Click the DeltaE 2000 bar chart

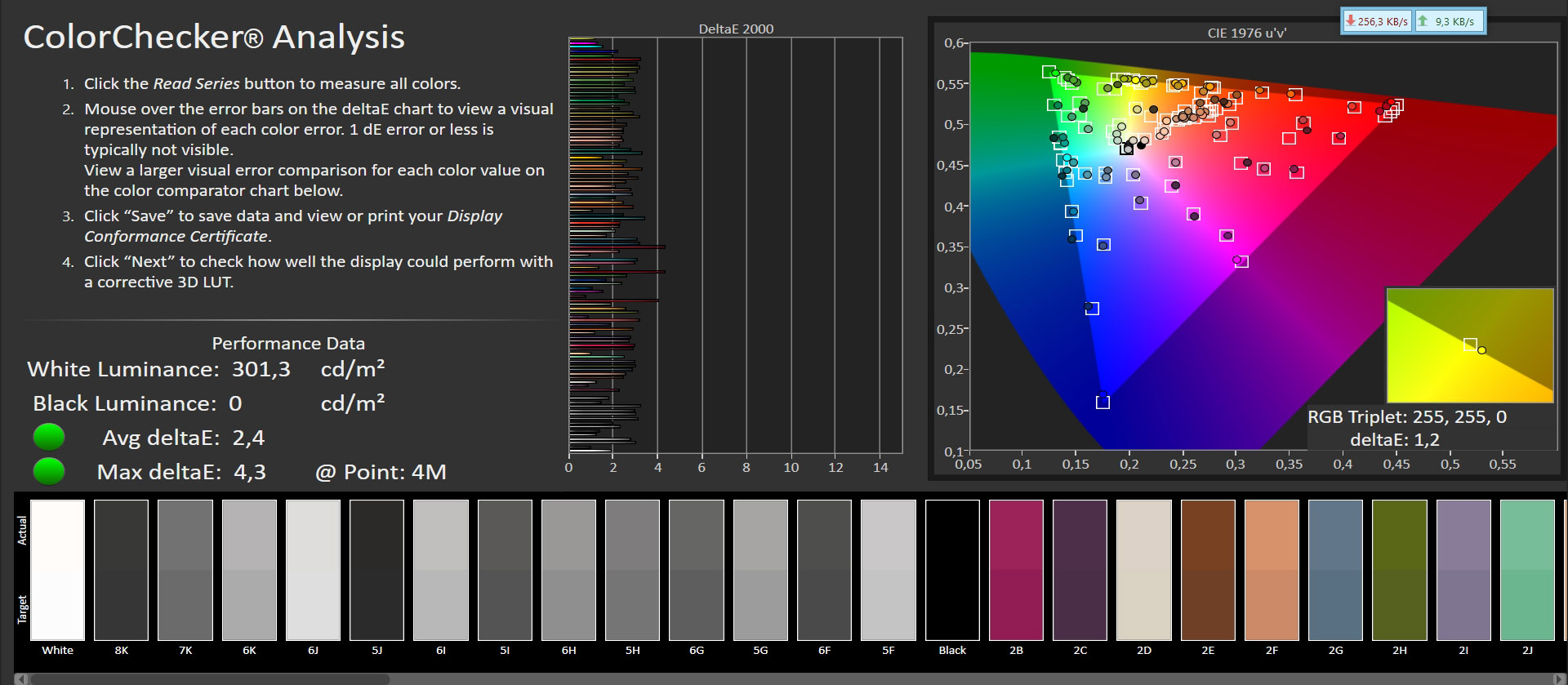coord(735,245)
